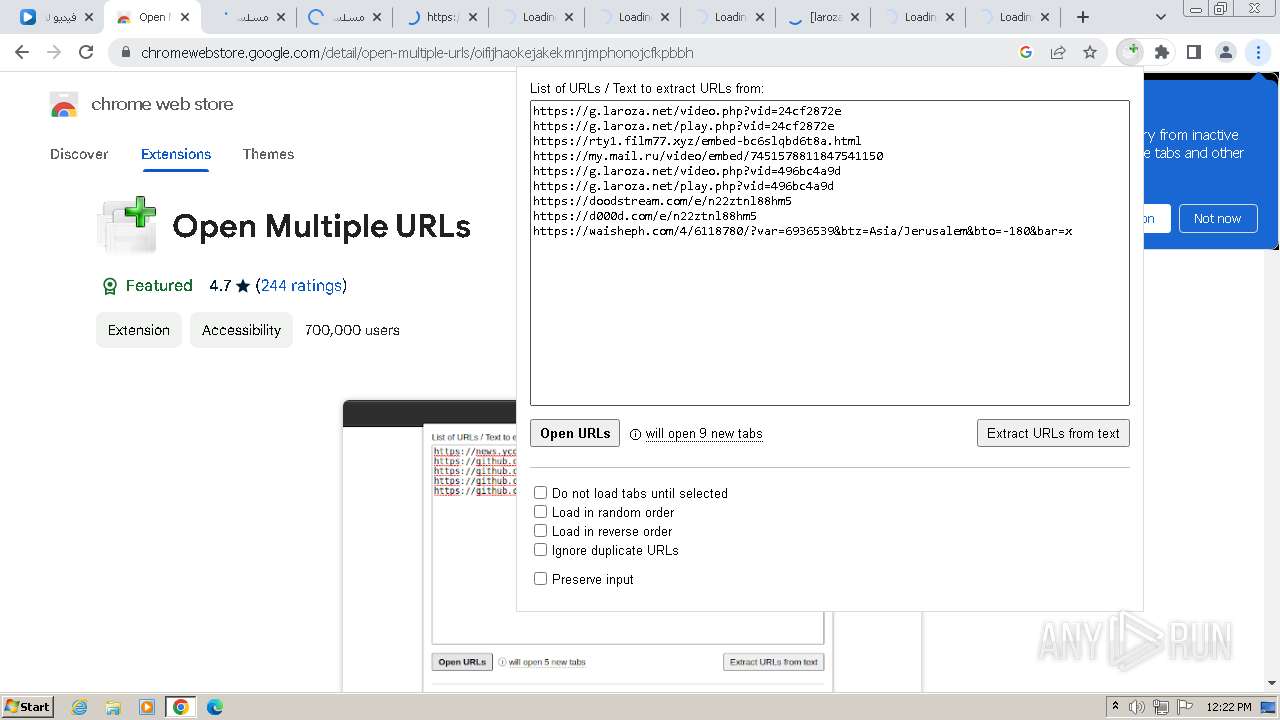Screen dimensions: 1280x720
Task: Open the Extensions section
Action: click(176, 154)
